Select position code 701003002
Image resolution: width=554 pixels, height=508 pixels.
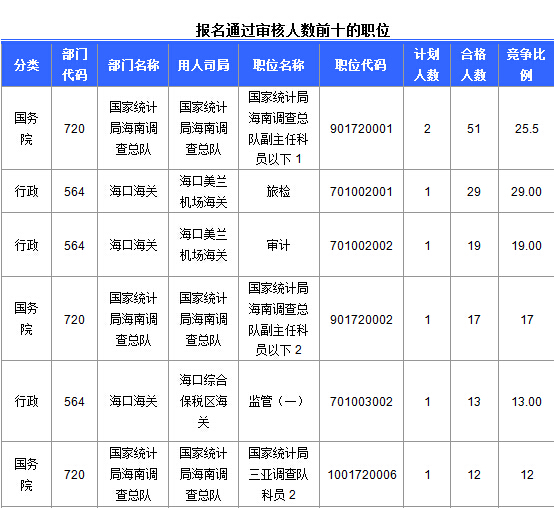(x=361, y=402)
